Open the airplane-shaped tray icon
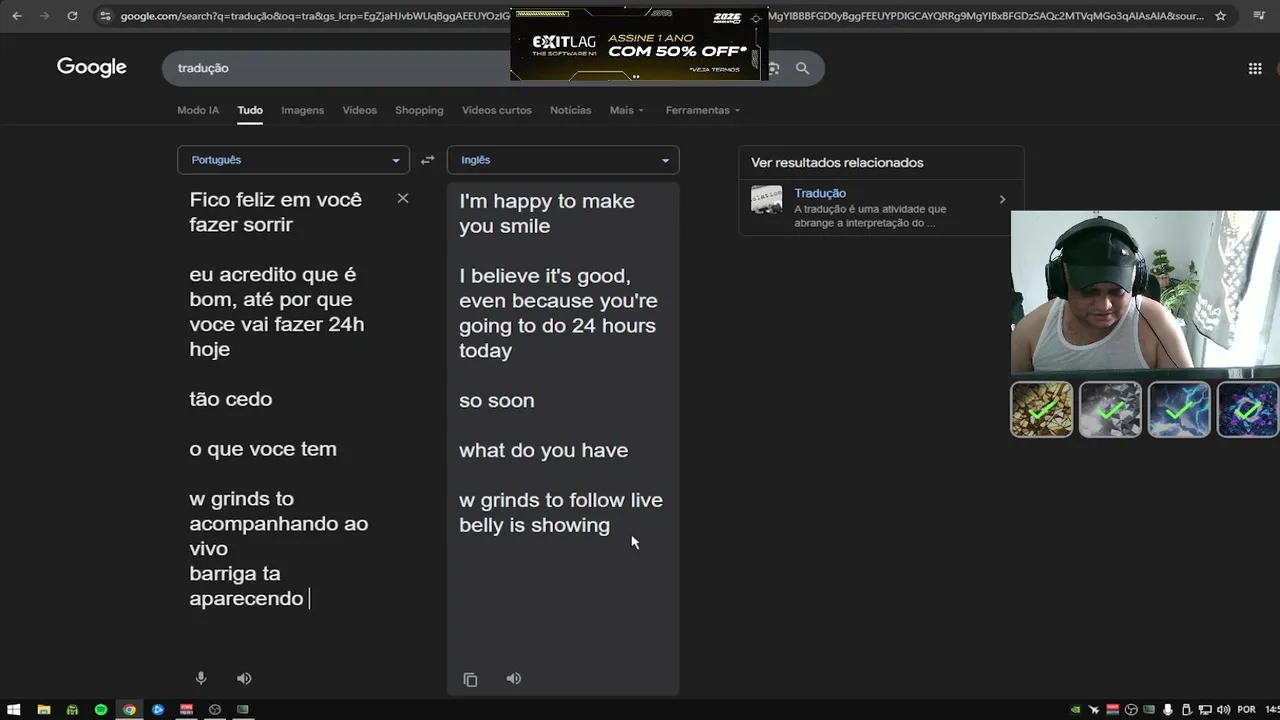 click(1094, 710)
